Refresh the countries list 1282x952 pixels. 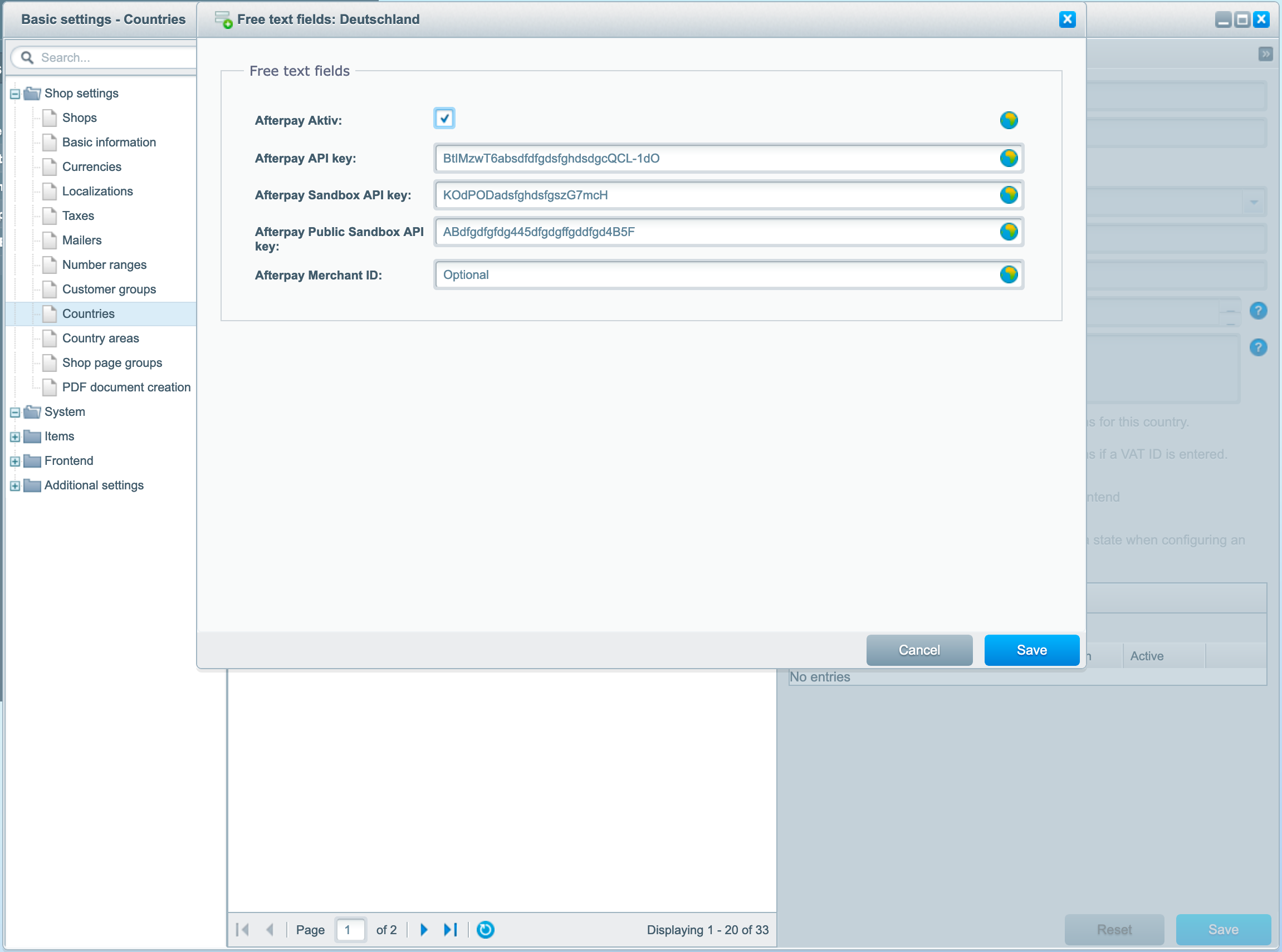(x=486, y=930)
